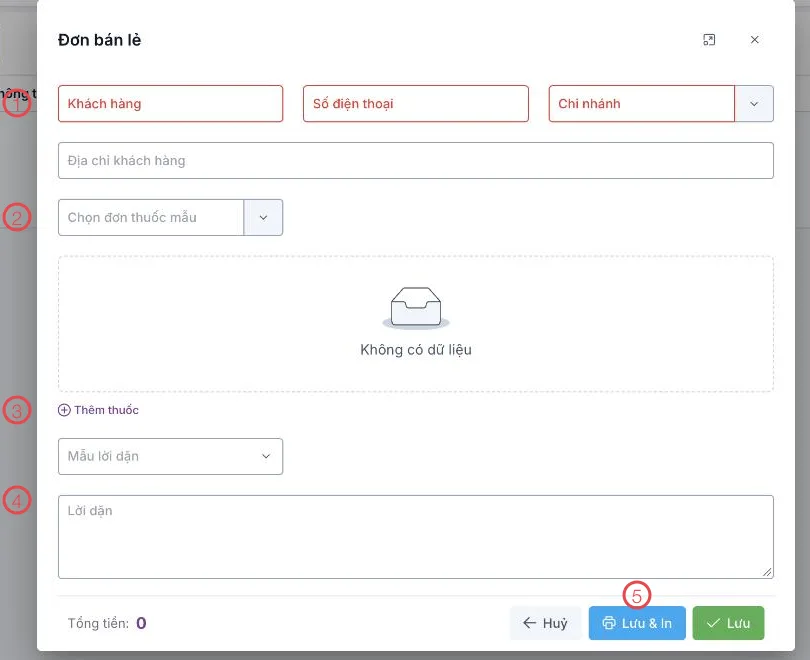This screenshot has width=810, height=660.
Task: Click into the Chi nhánh combo box
Action: point(642,104)
